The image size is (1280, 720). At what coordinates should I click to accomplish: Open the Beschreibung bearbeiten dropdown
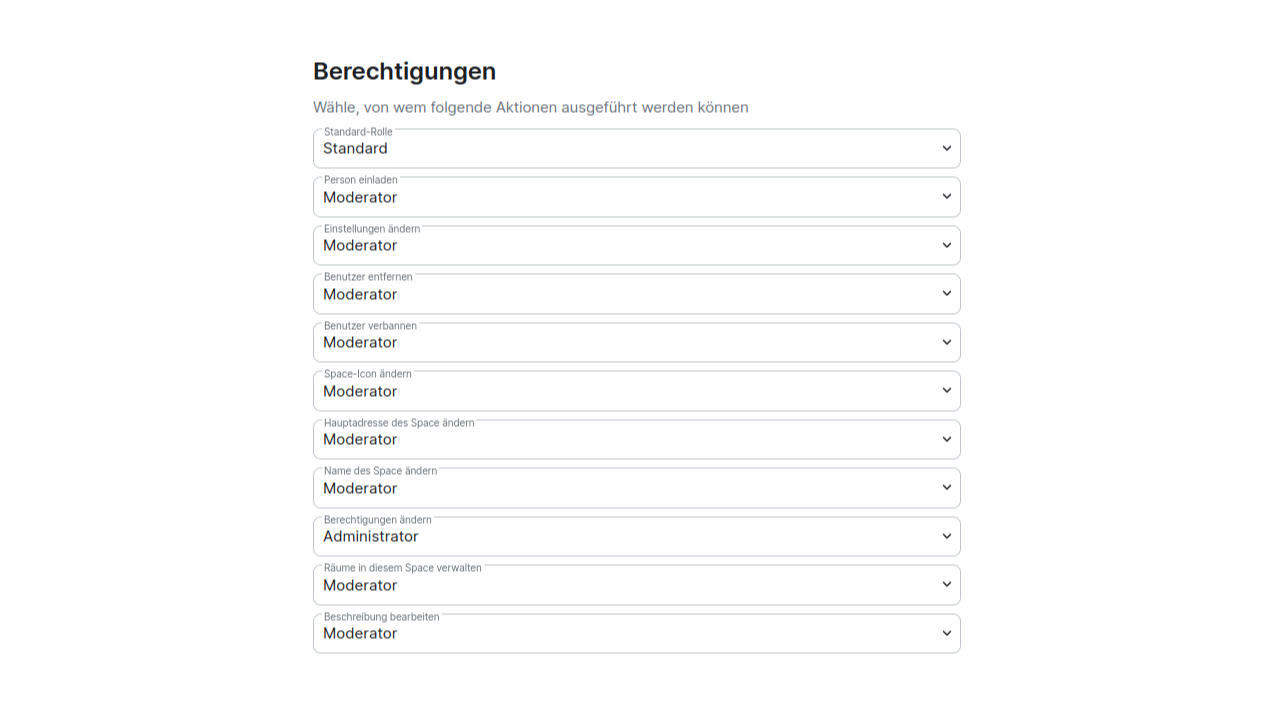636,633
